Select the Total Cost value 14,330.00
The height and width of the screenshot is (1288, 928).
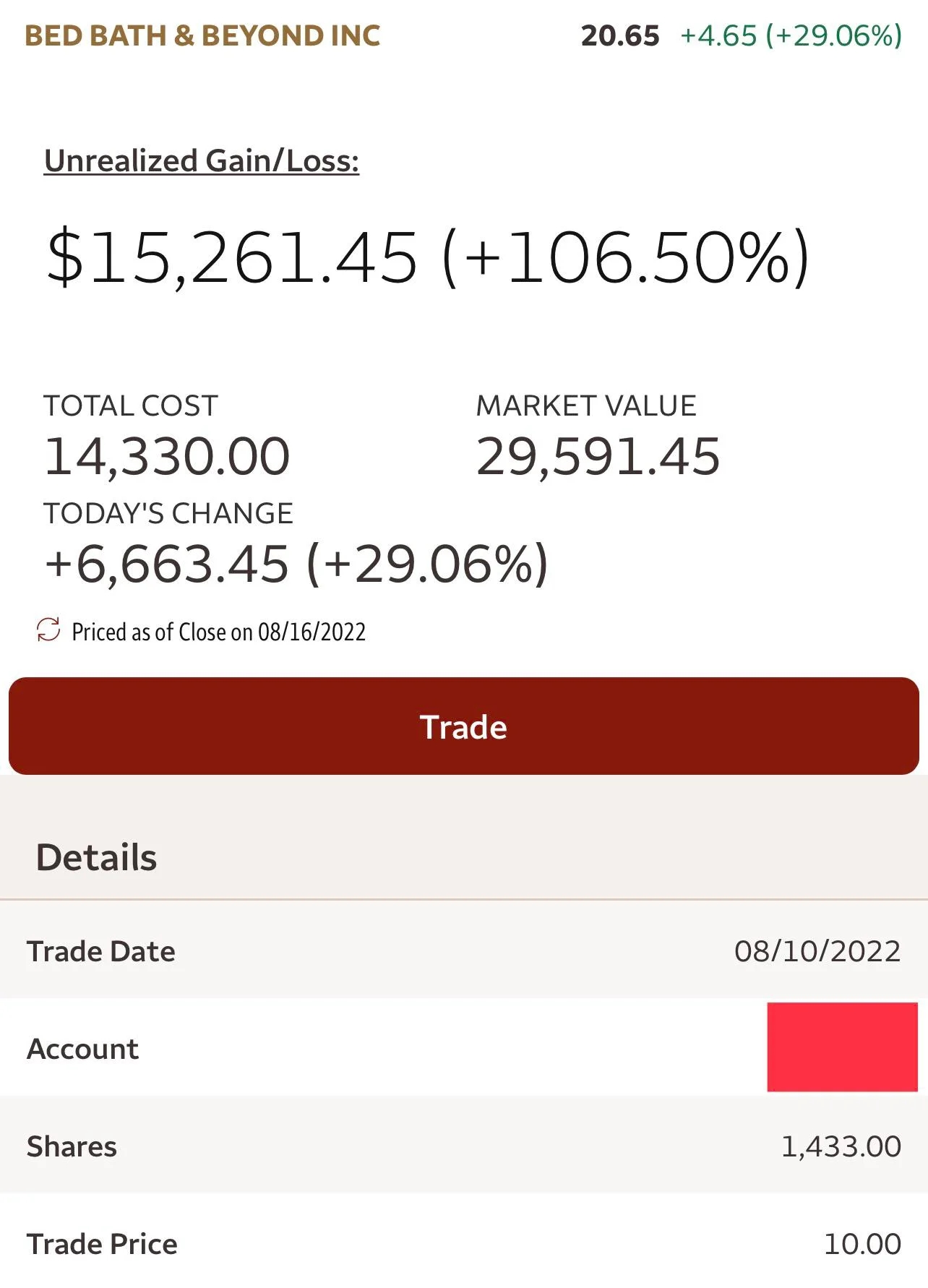pos(167,456)
